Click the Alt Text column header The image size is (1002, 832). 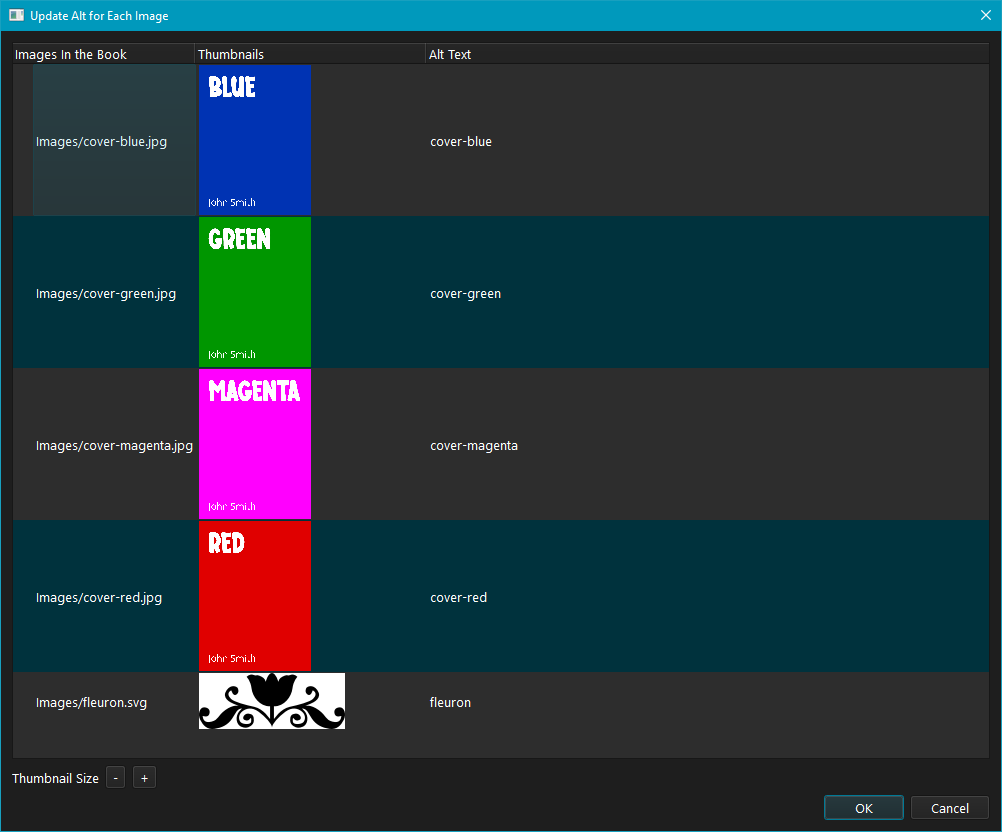pos(707,54)
